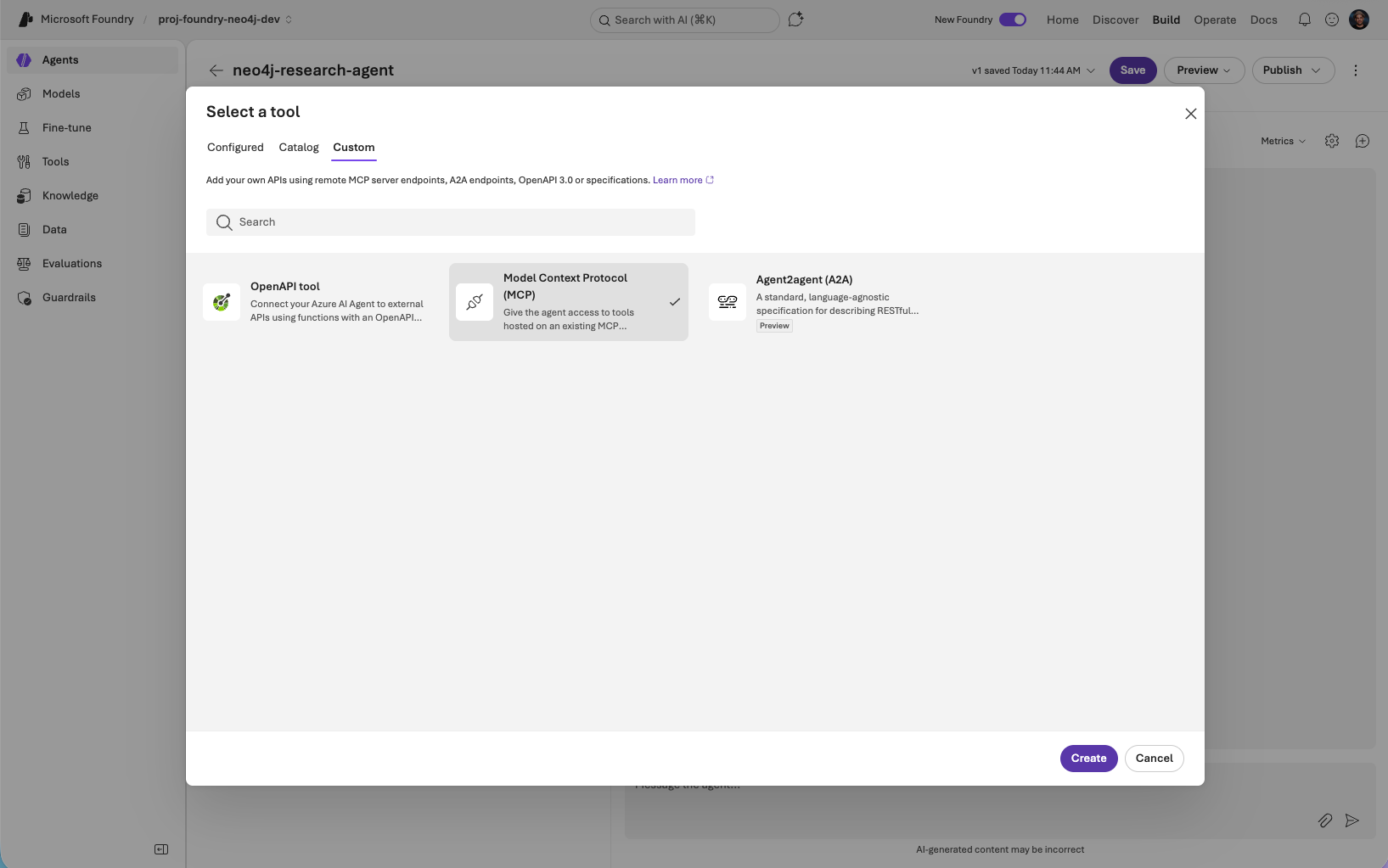
Task: Switch to the Configured tab
Action: coord(235,148)
